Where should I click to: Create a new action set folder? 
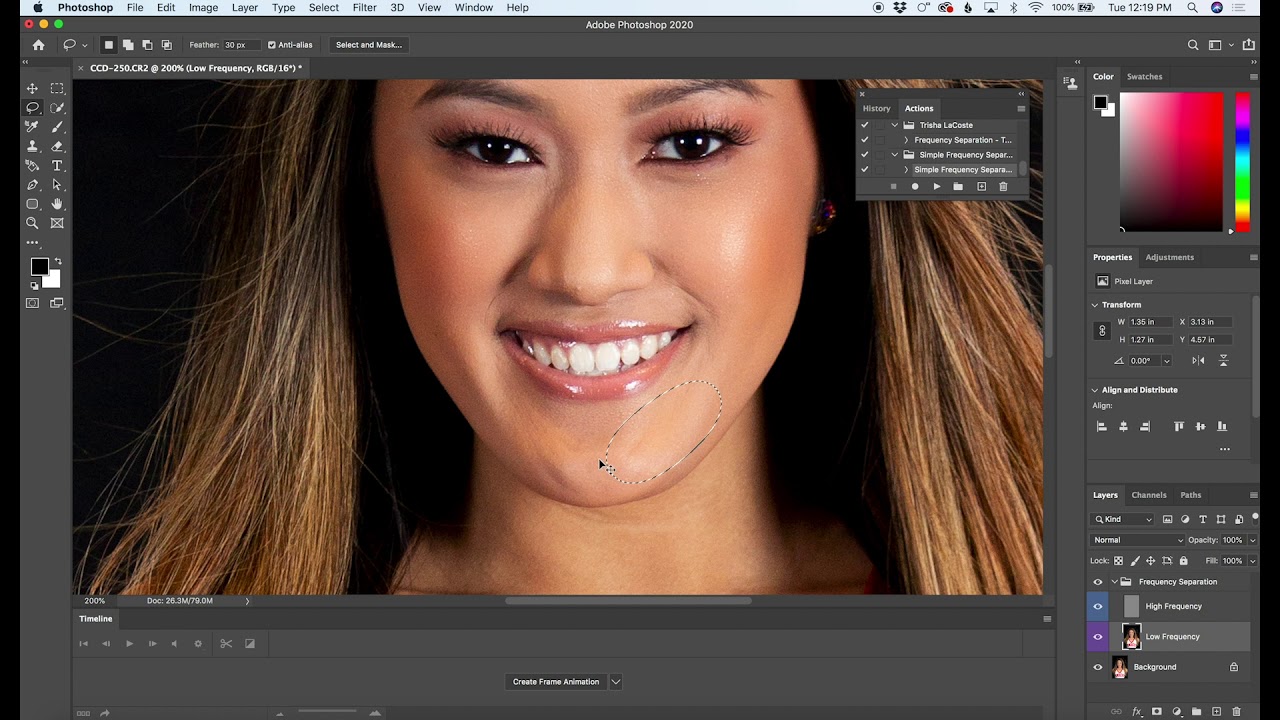tap(958, 187)
